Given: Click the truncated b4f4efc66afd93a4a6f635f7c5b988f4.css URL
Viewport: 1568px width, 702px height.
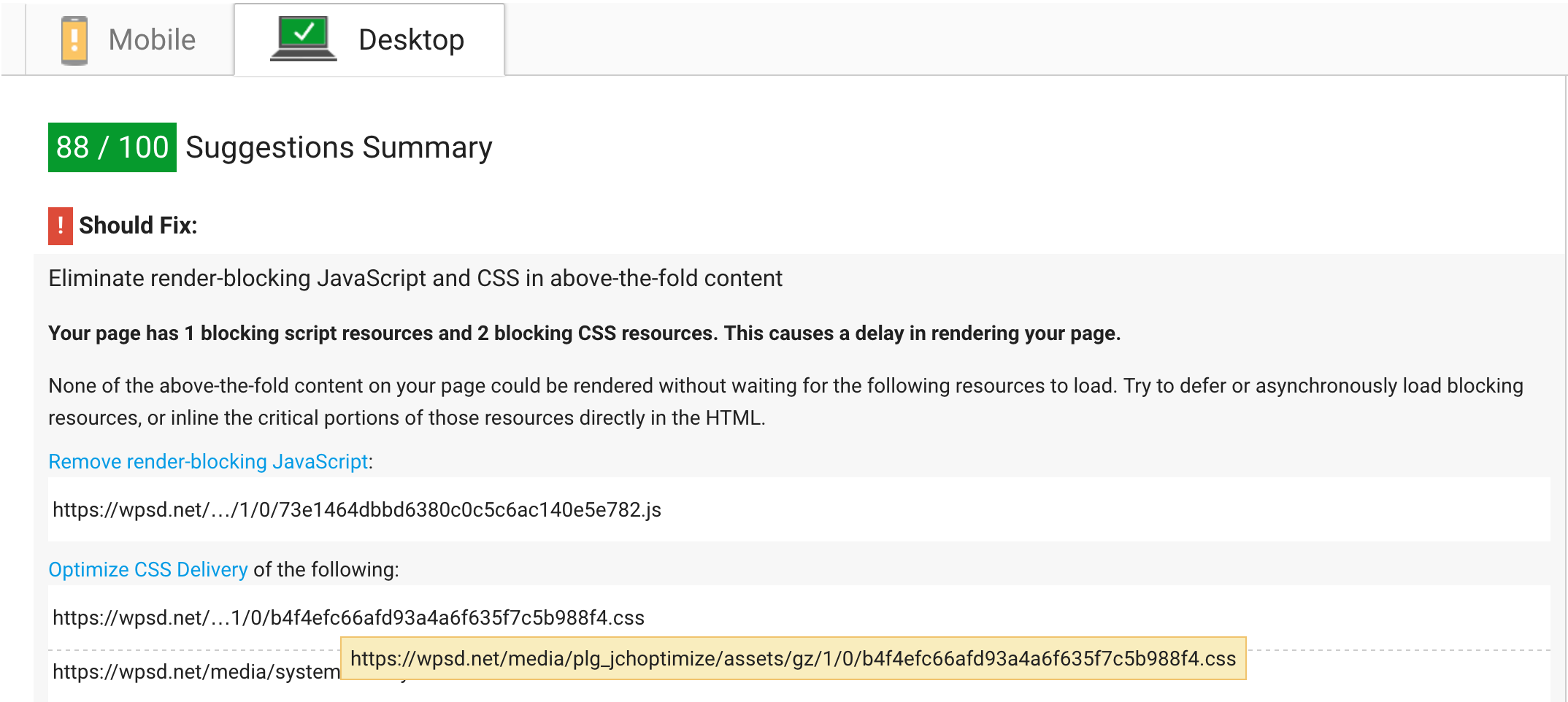Looking at the screenshot, I should pyautogui.click(x=348, y=618).
